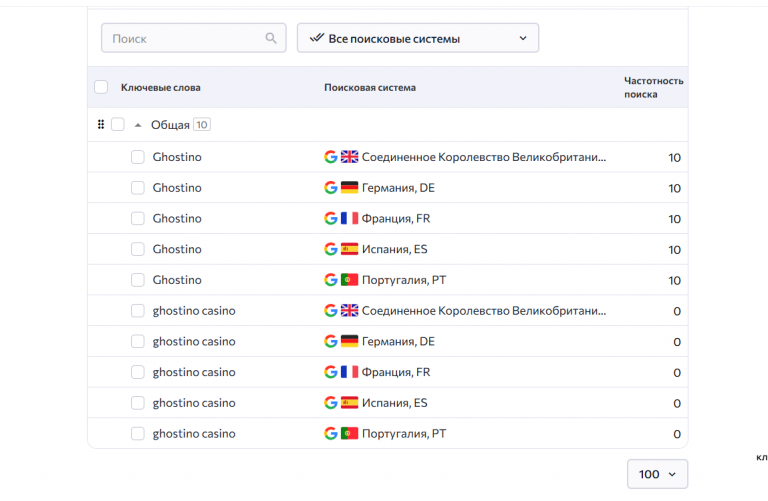
Task: Click the France flag in the Ghostino row
Action: tap(349, 219)
